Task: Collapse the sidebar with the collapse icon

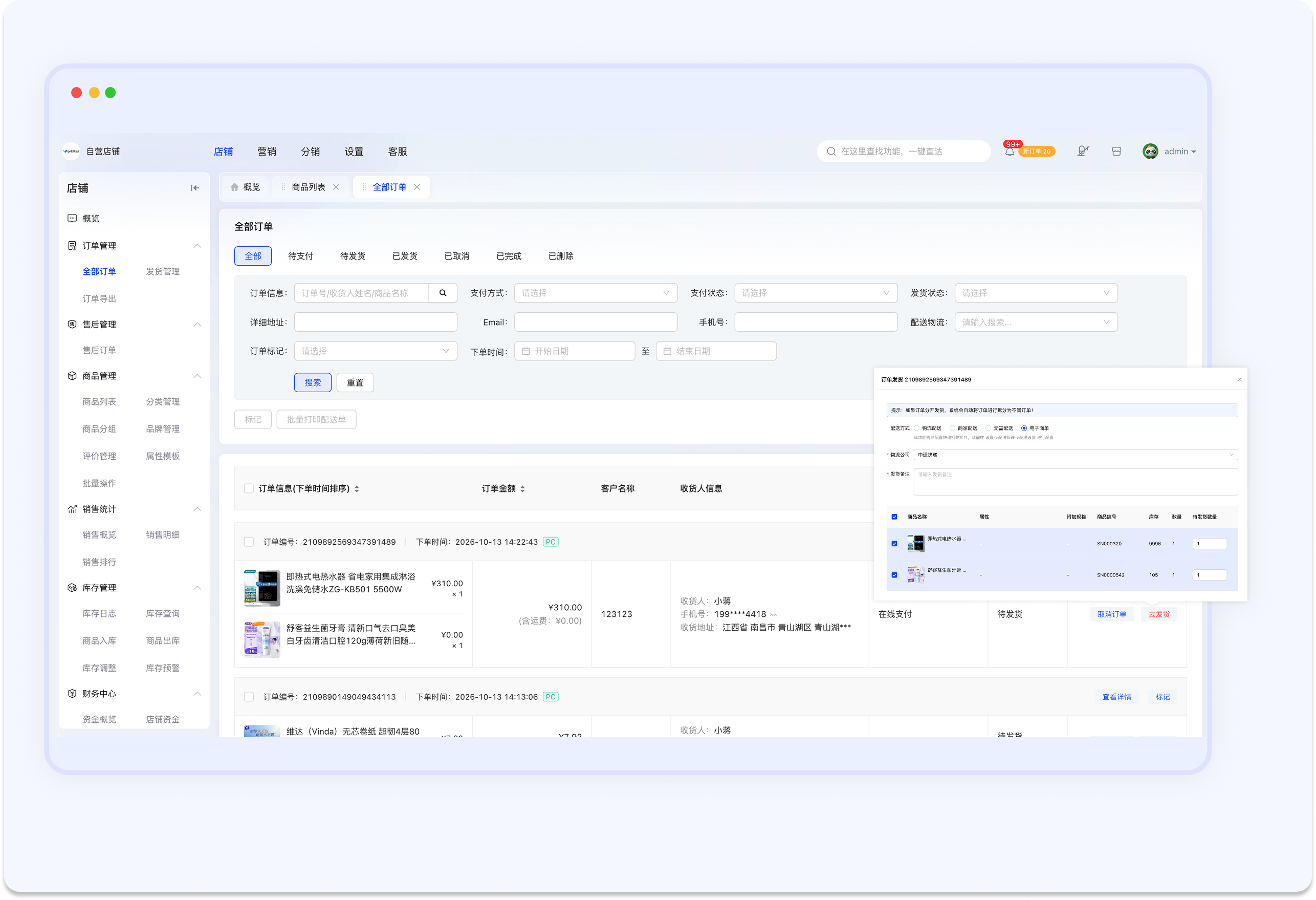Action: coord(195,188)
